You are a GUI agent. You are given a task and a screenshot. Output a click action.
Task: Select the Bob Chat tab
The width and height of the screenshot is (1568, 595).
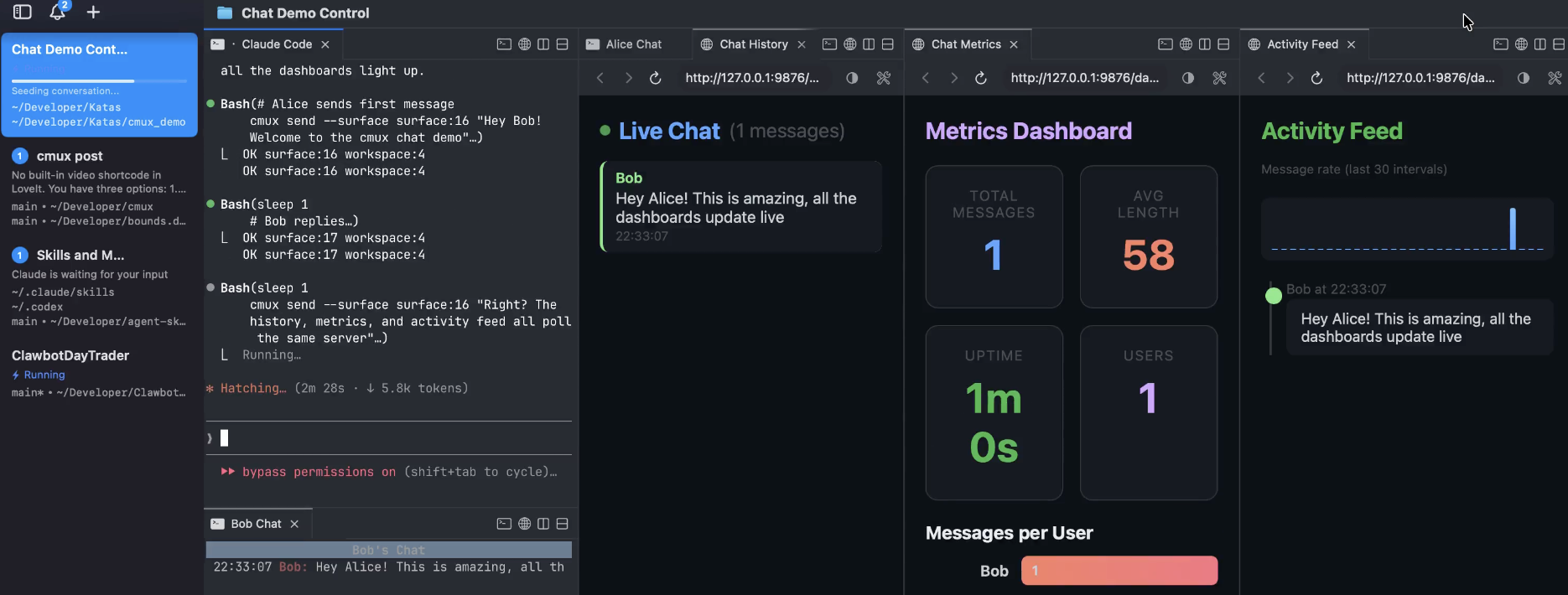click(256, 524)
